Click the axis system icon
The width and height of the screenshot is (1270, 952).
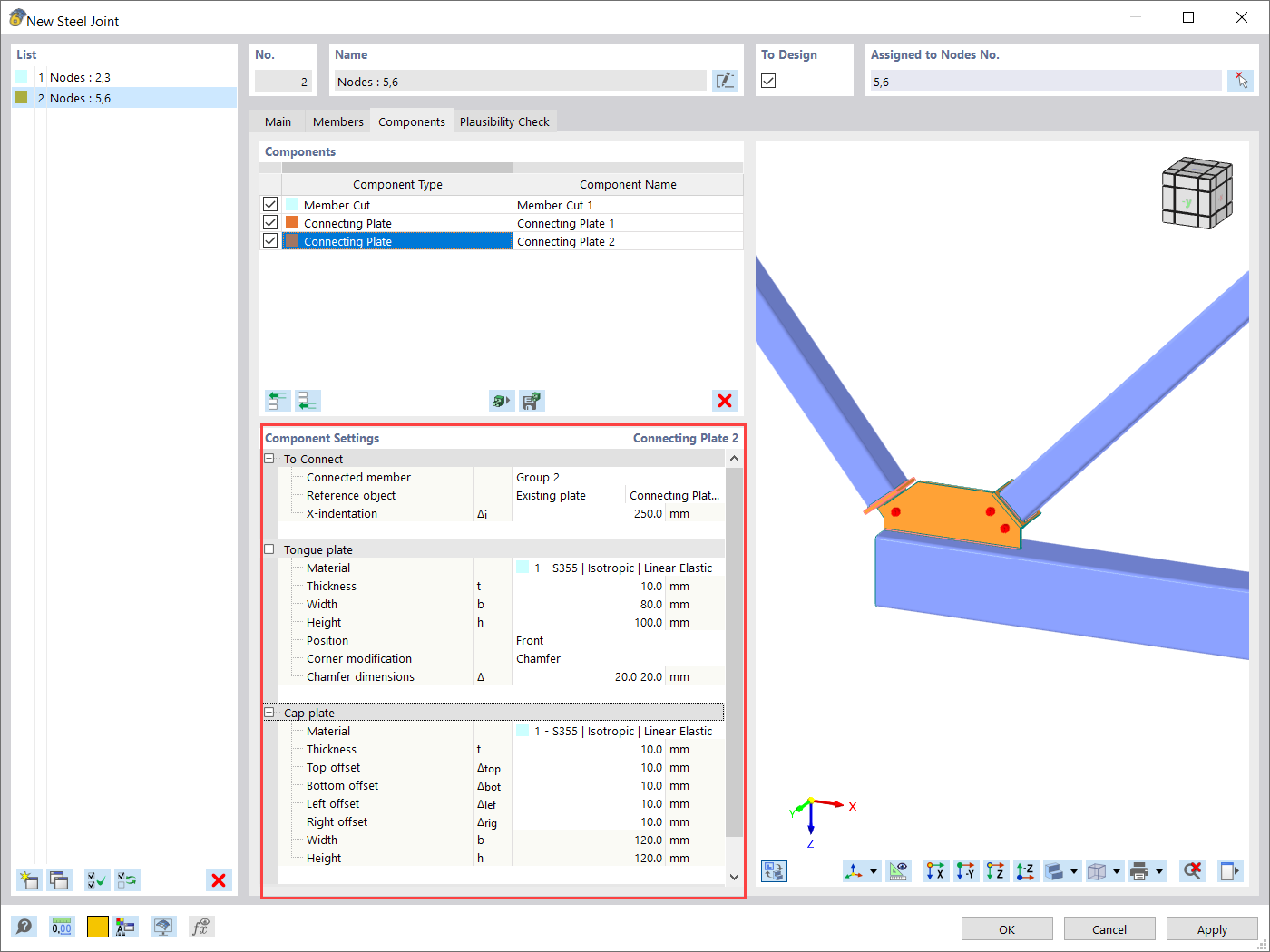[x=854, y=871]
